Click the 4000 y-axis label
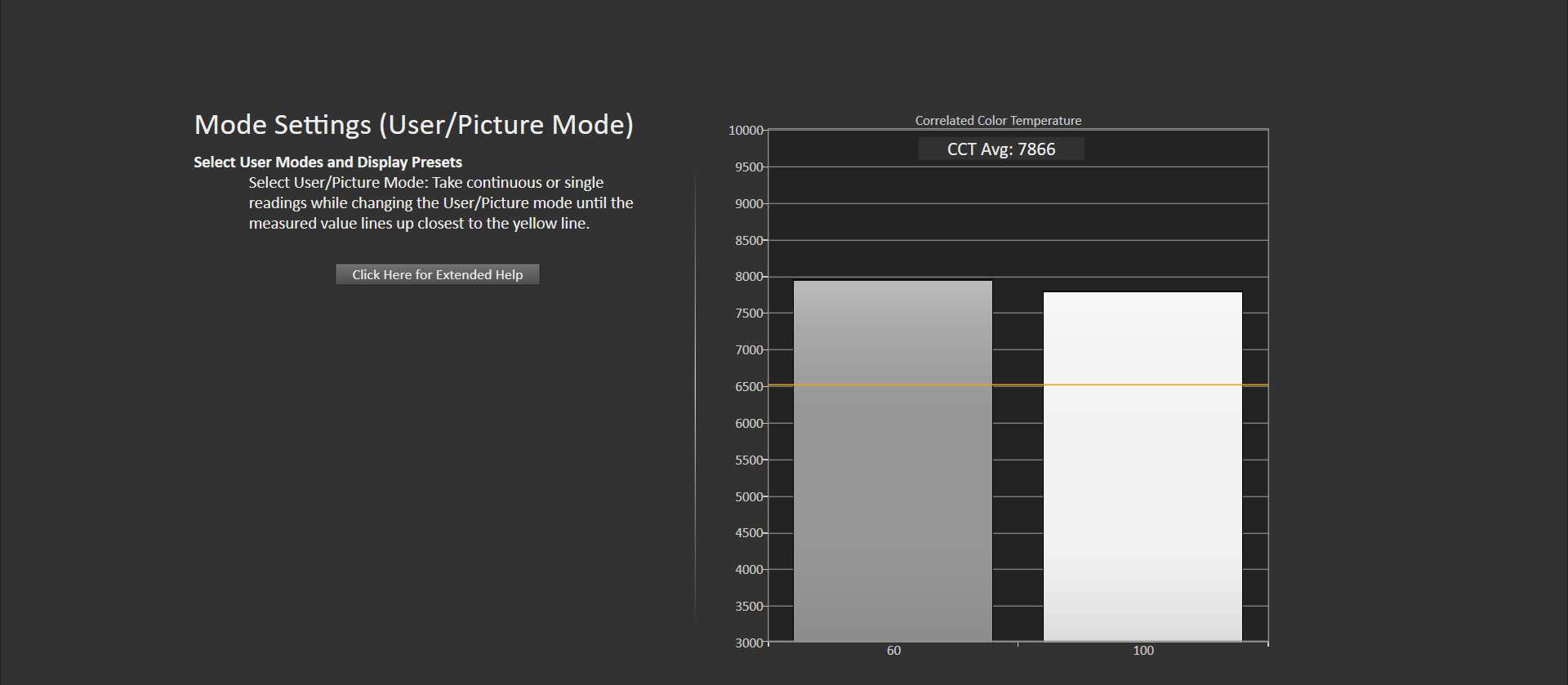The width and height of the screenshot is (1568, 685). pyautogui.click(x=749, y=570)
